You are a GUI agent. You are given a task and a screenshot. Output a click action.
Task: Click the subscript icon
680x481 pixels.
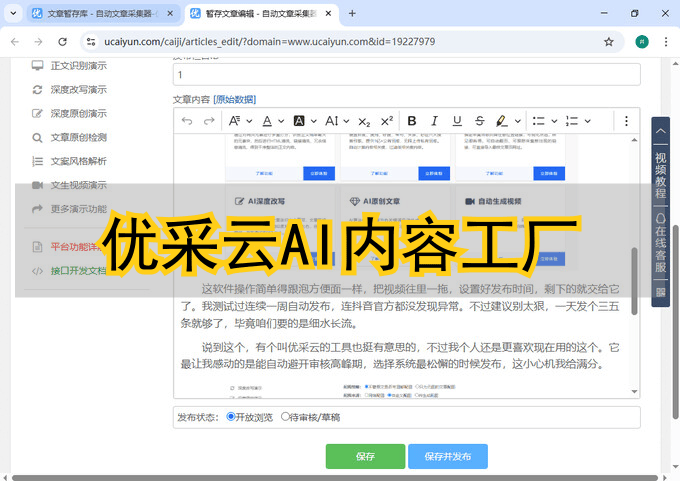click(364, 121)
